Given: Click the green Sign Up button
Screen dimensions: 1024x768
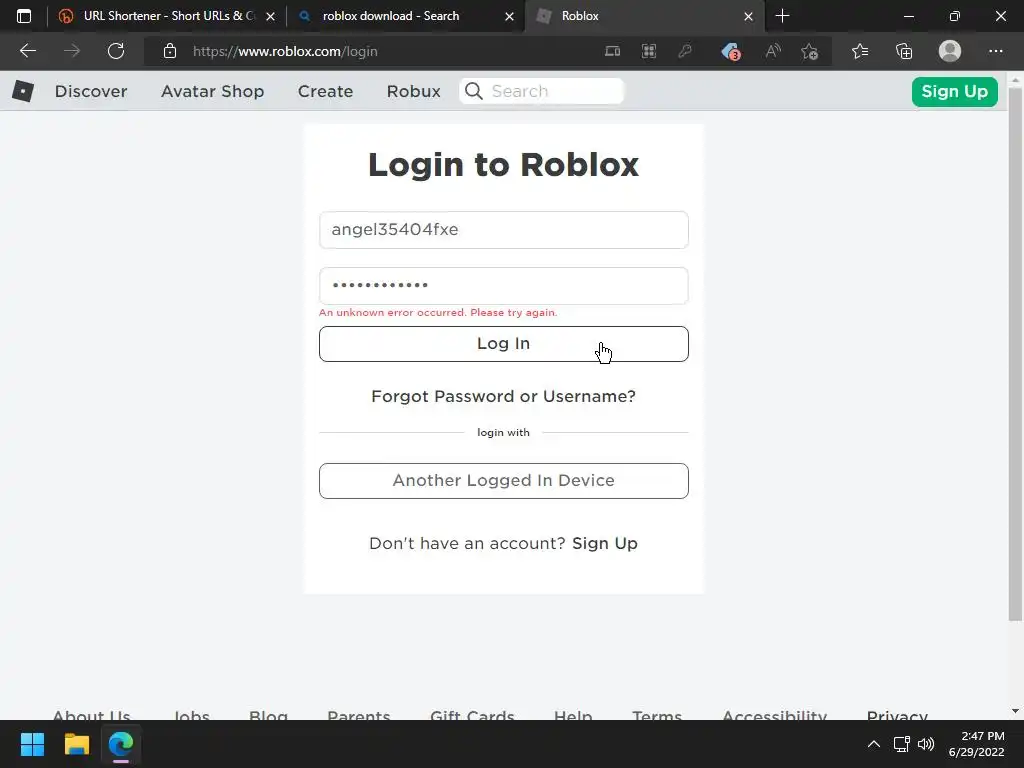Looking at the screenshot, I should (x=954, y=91).
